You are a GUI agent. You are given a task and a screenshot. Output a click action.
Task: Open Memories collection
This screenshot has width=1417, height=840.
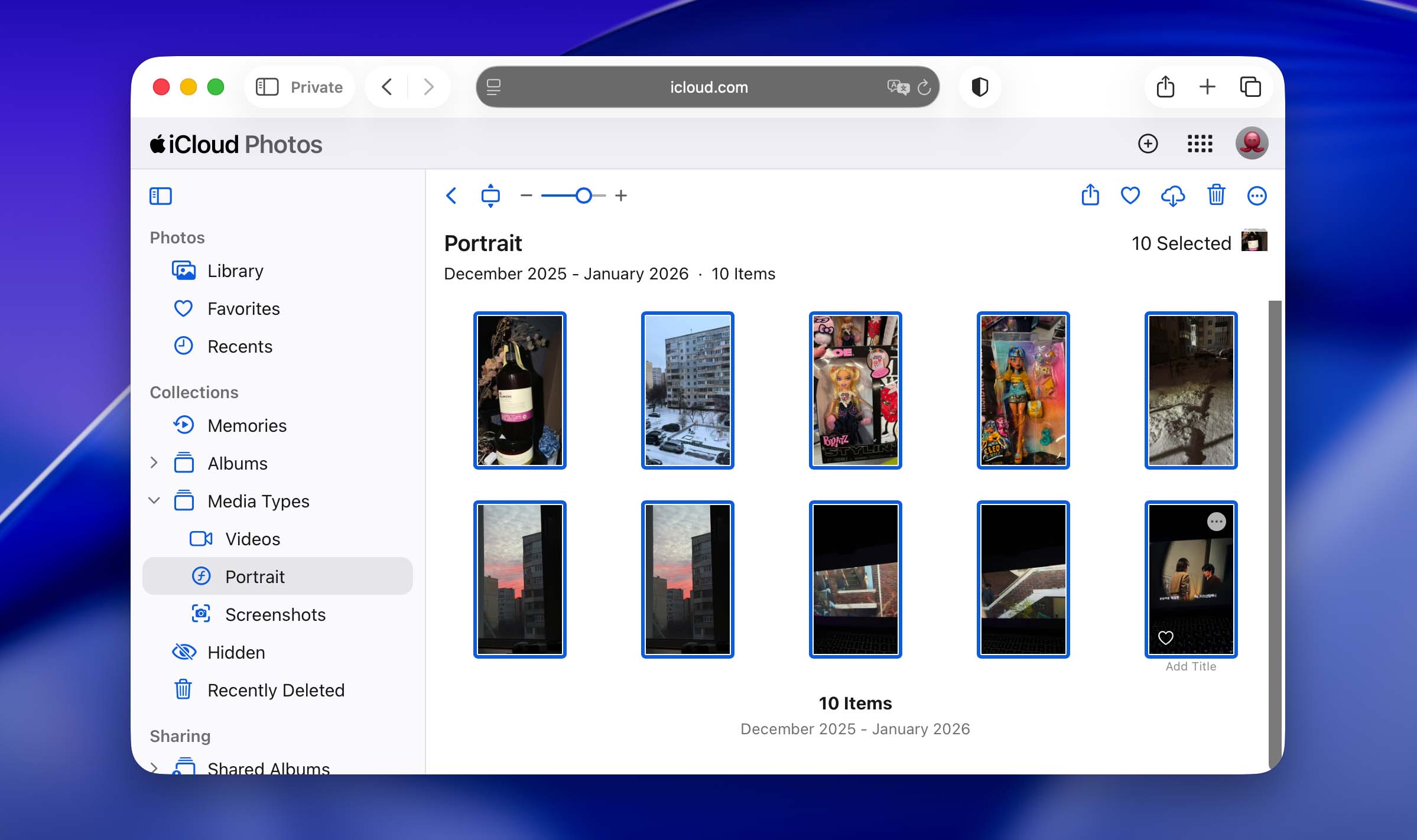[278, 425]
